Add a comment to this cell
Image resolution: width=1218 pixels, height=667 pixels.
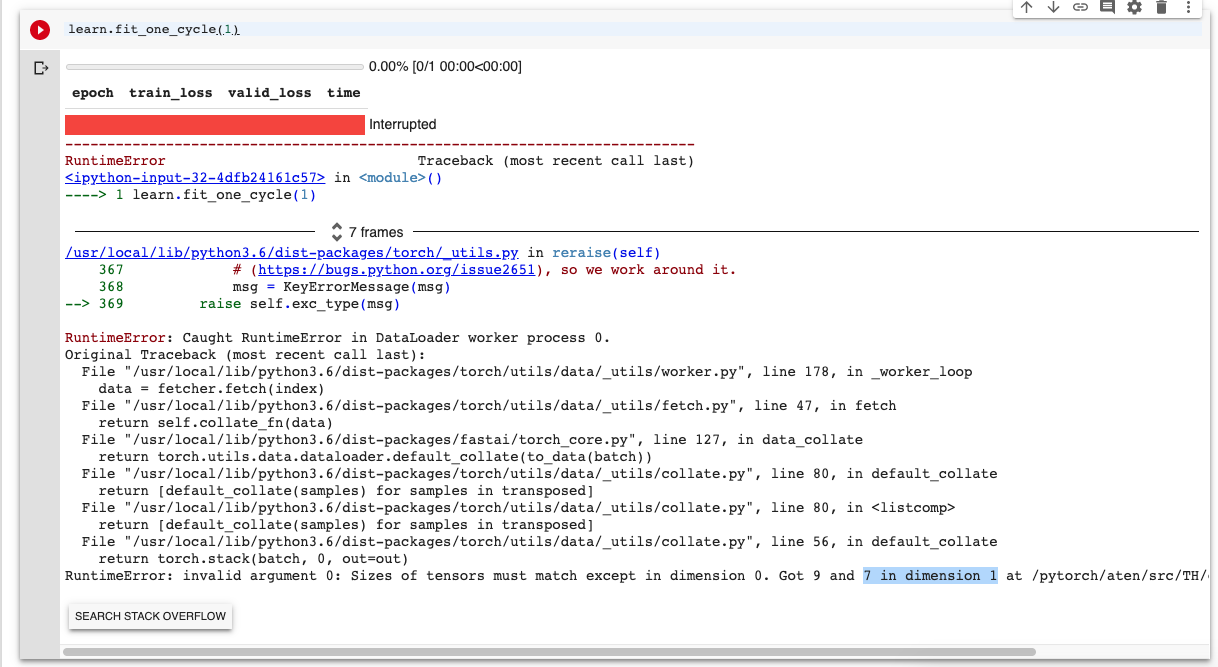tap(1107, 7)
